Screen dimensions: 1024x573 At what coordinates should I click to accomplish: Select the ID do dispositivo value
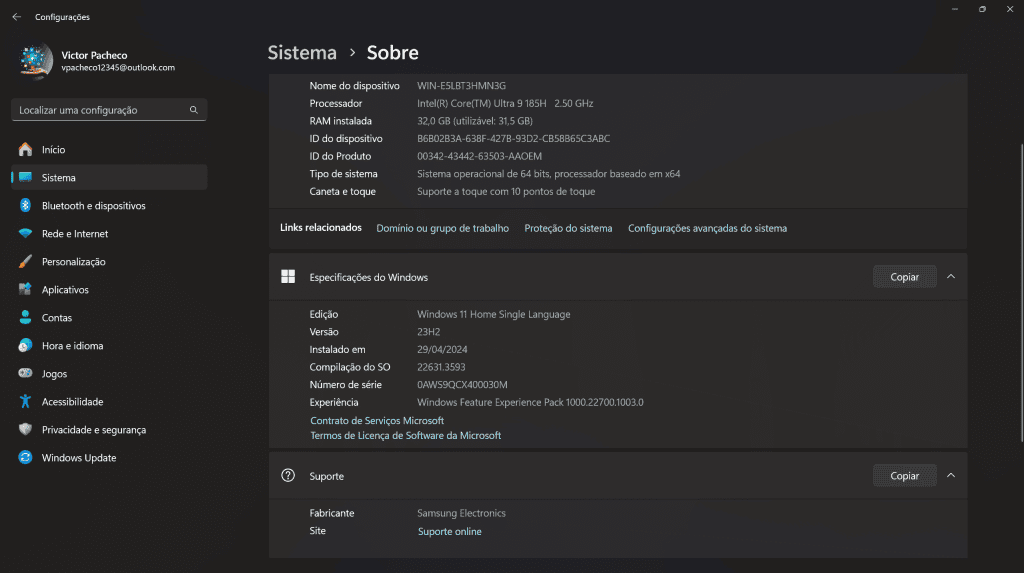click(x=513, y=139)
